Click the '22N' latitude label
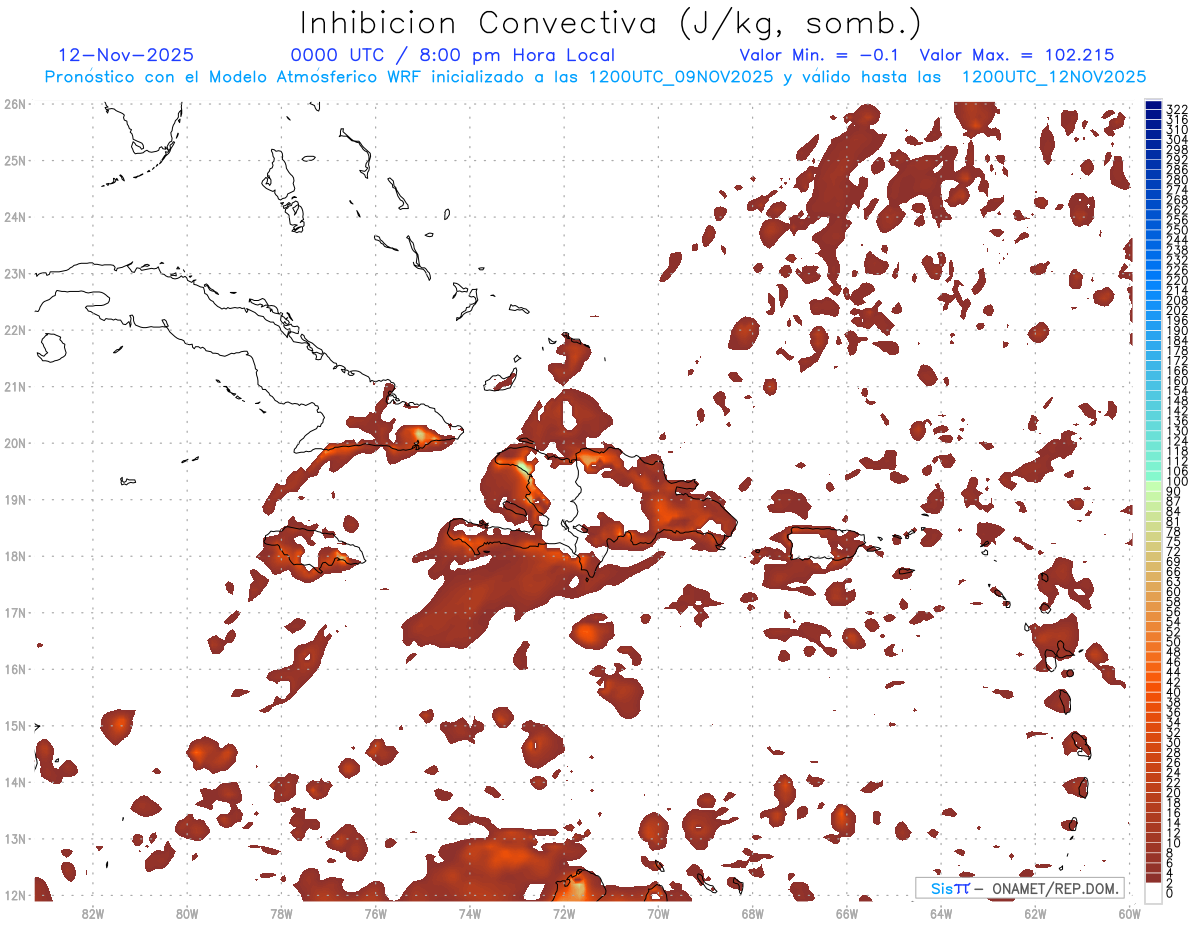The image size is (1200, 927). point(15,330)
